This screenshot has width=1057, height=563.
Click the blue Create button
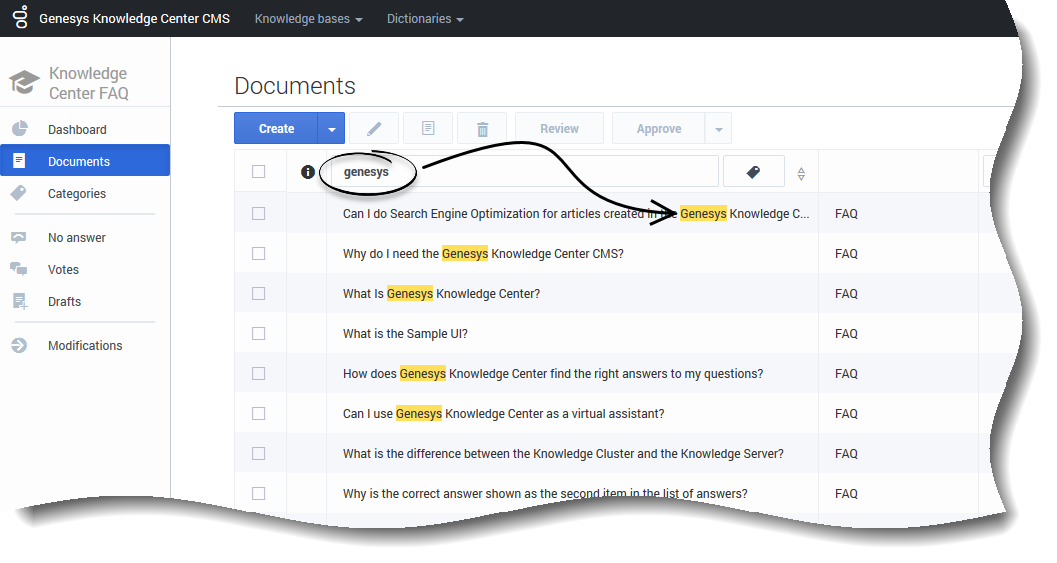[276, 129]
